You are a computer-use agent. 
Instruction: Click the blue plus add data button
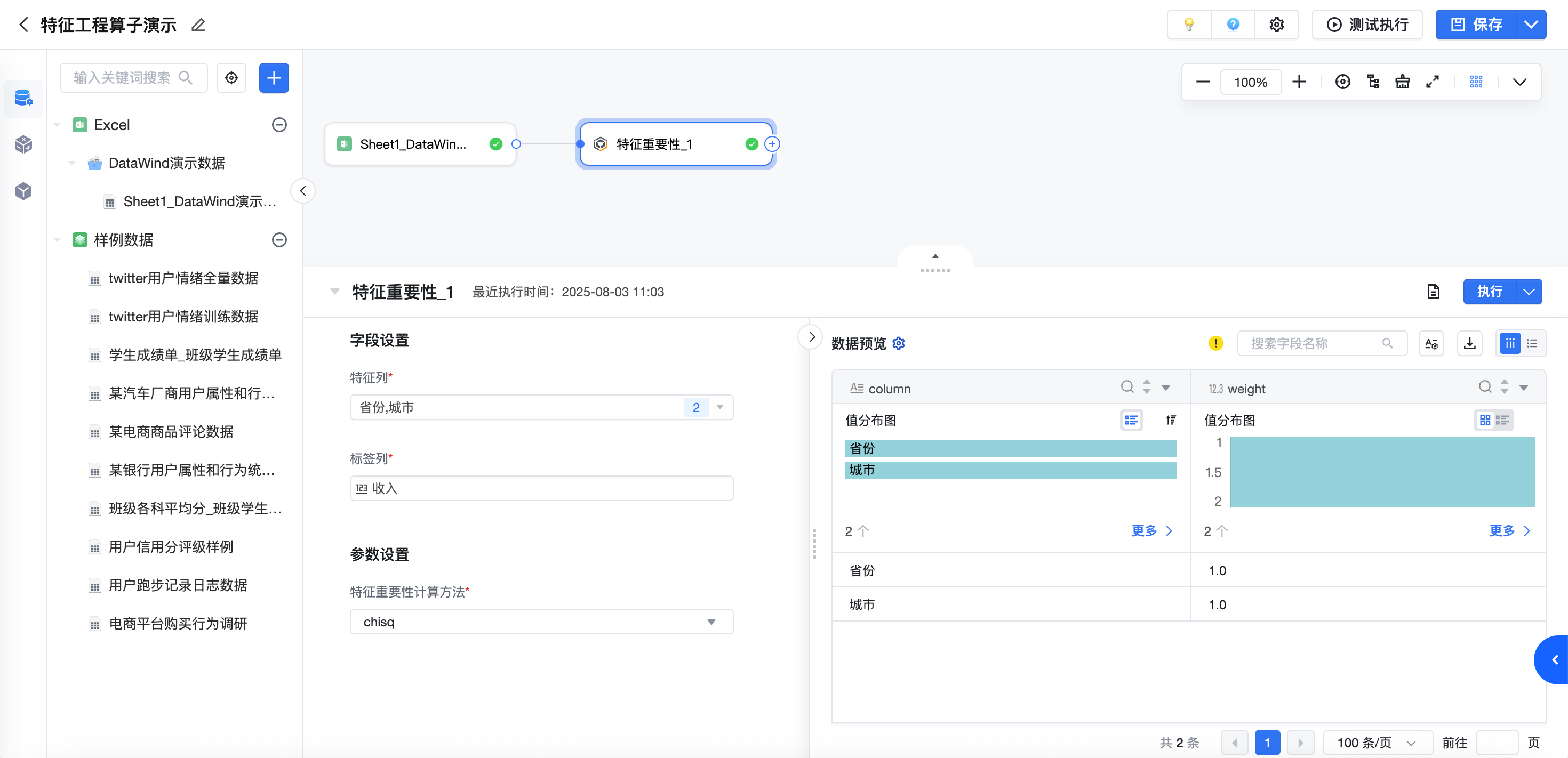(x=274, y=78)
